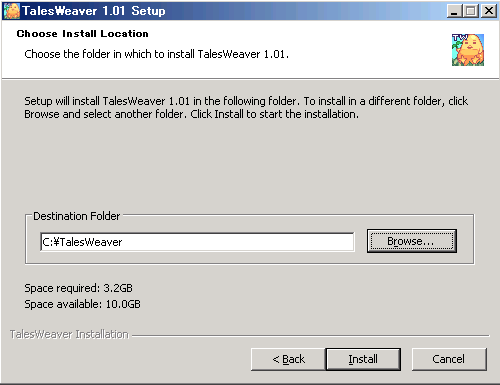Cancel the TalesWeaver setup
This screenshot has width=500, height=385.
coord(449,359)
